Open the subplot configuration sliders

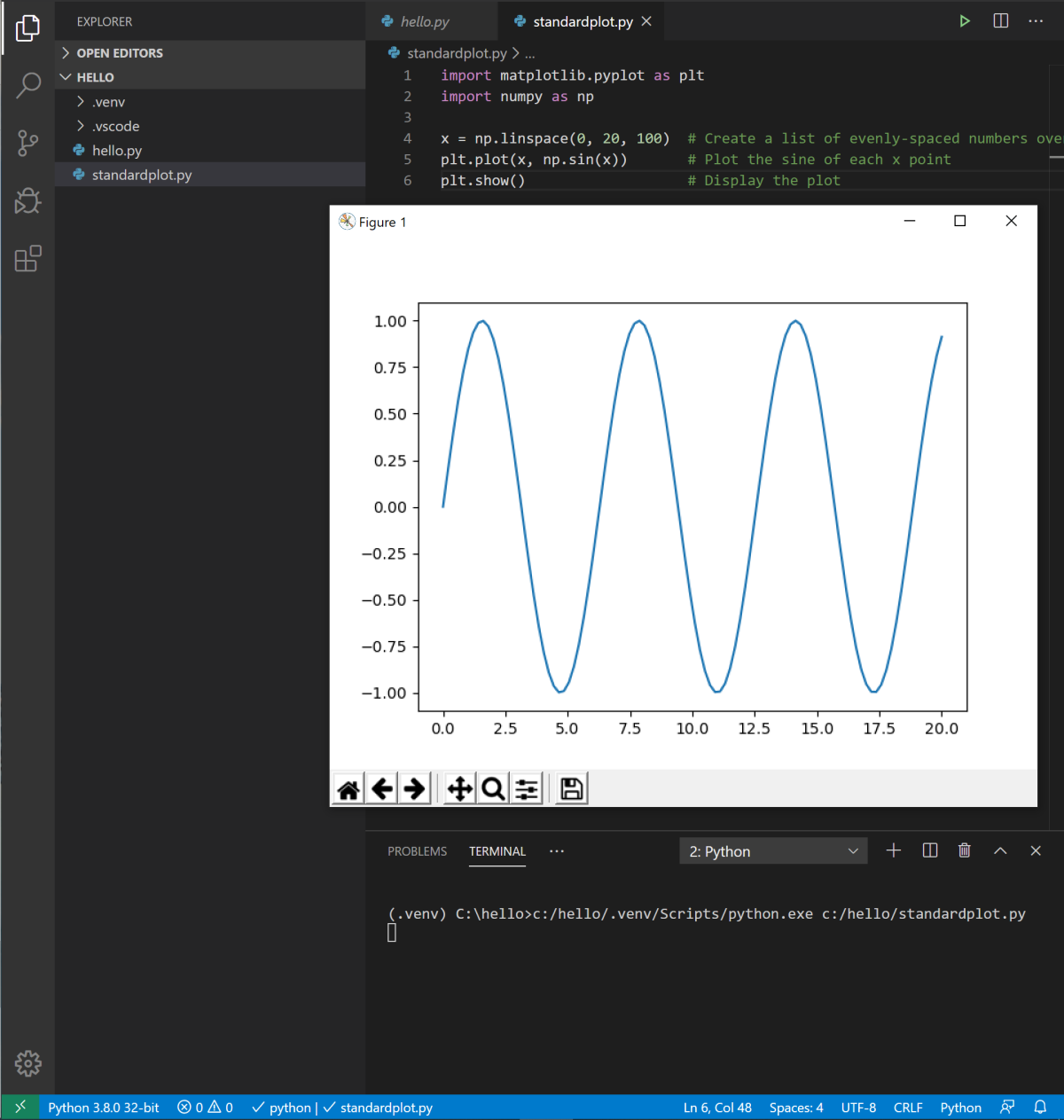tap(526, 787)
